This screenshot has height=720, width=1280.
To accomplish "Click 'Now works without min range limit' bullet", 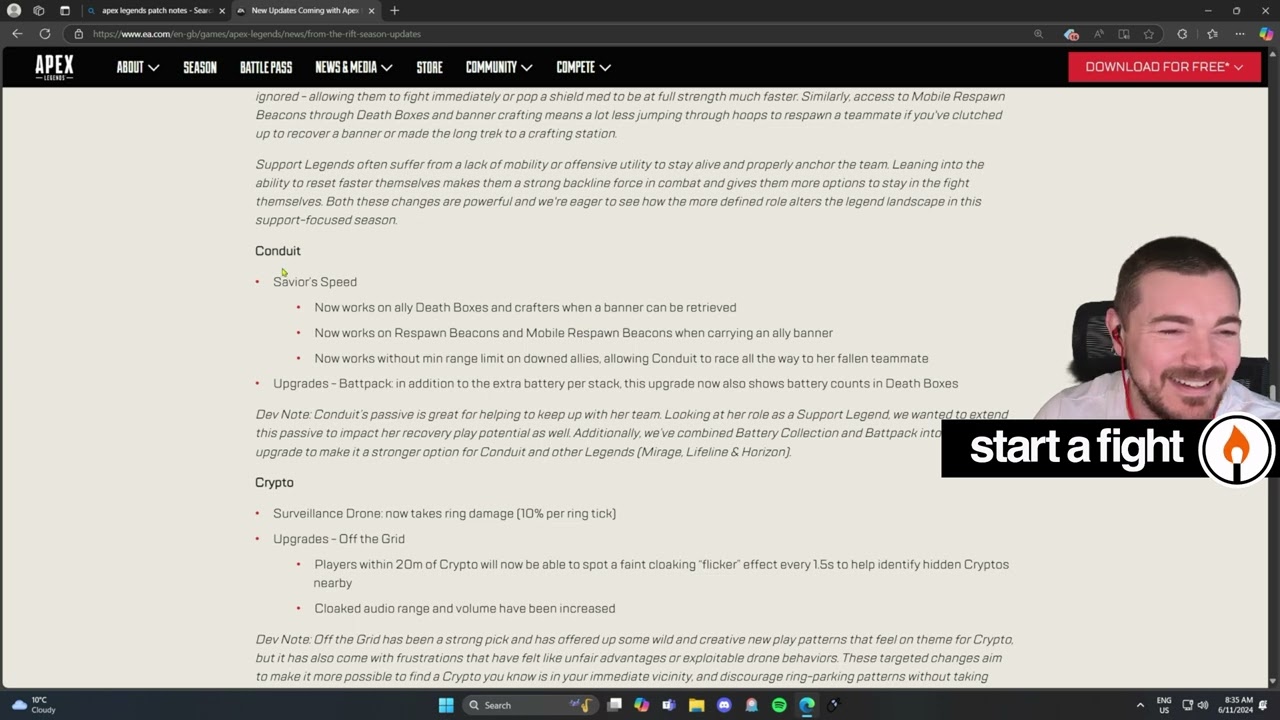I will [621, 359].
